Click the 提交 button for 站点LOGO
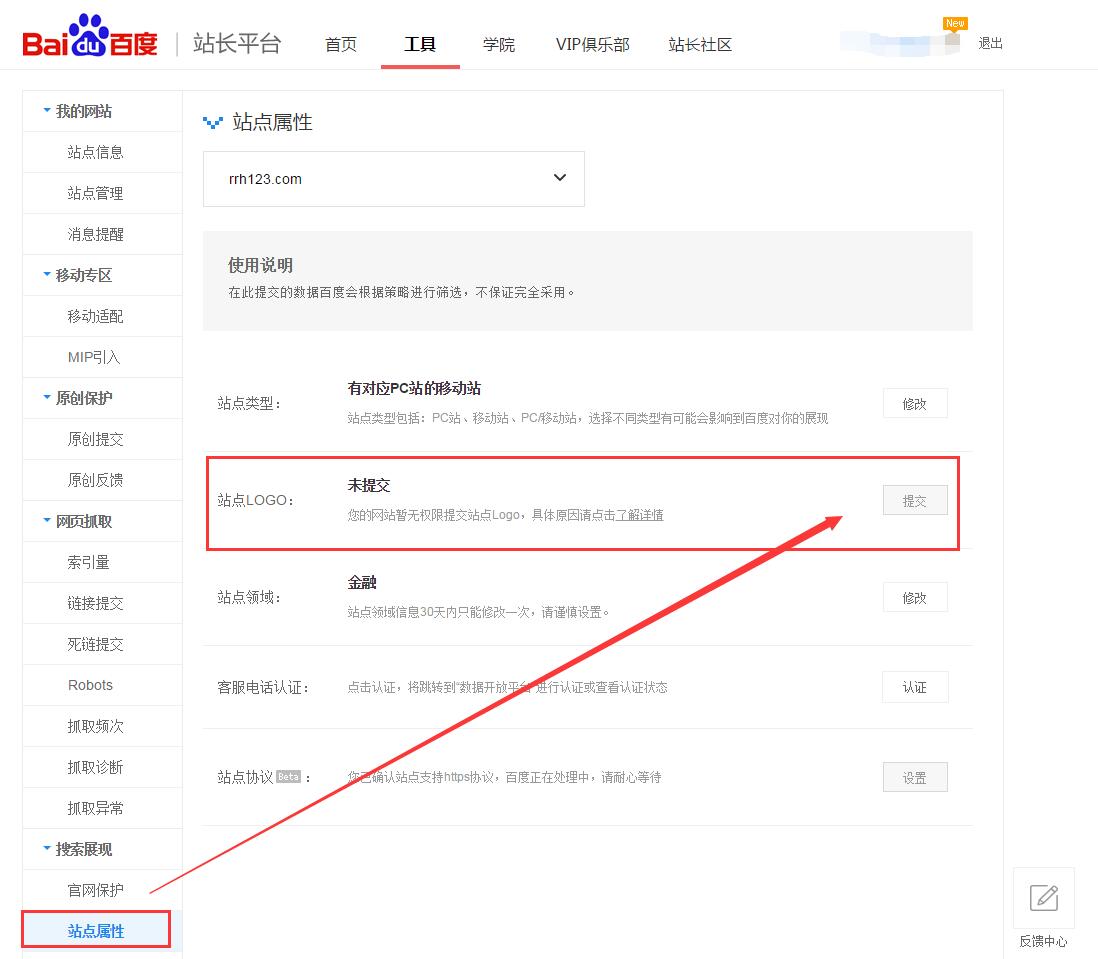 [x=914, y=500]
